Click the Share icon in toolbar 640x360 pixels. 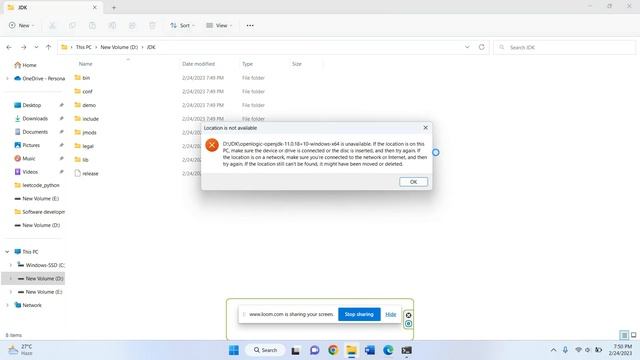132,26
